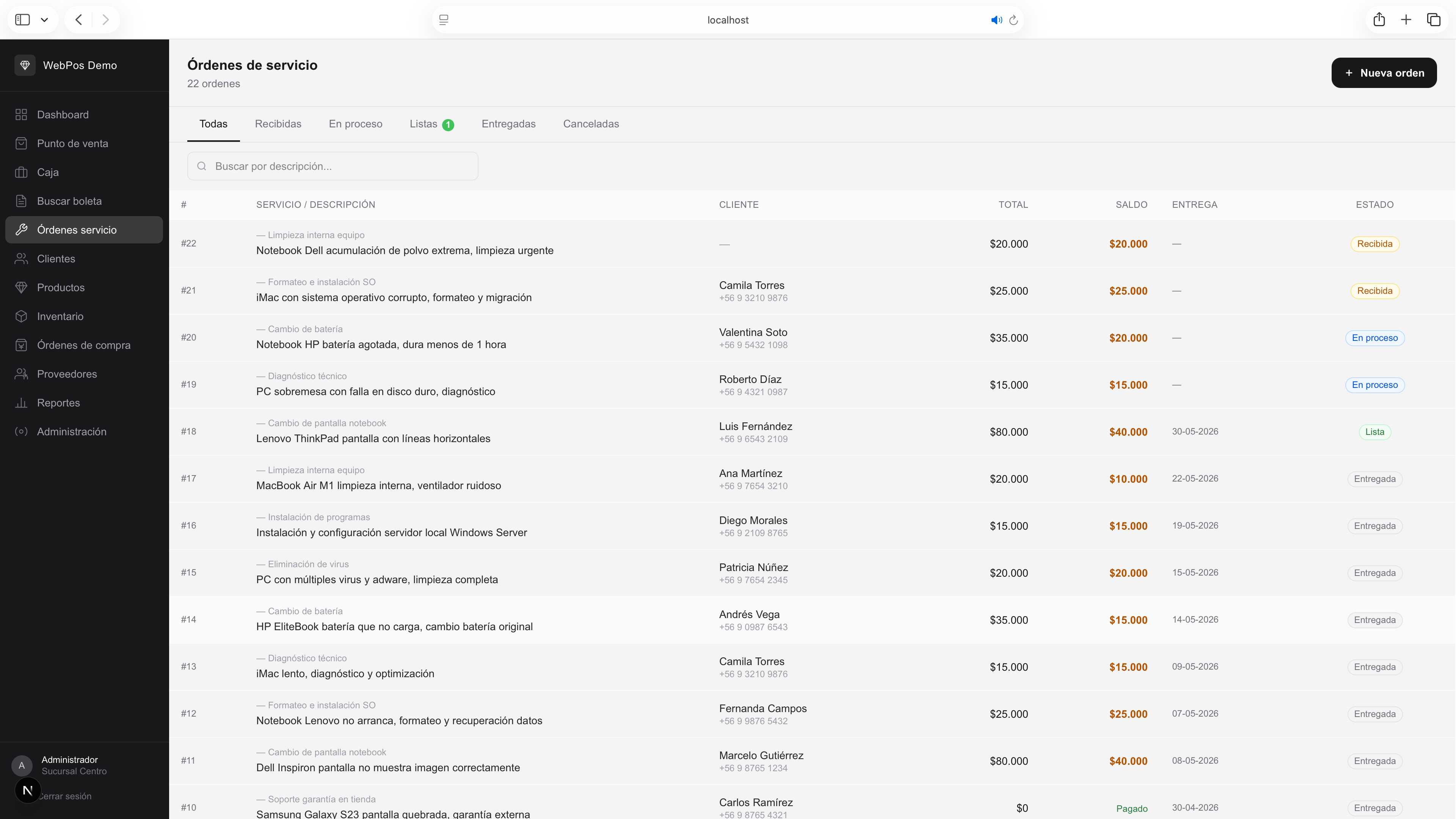The height and width of the screenshot is (819, 1456).
Task: Click the Clientes people icon
Action: click(22, 259)
